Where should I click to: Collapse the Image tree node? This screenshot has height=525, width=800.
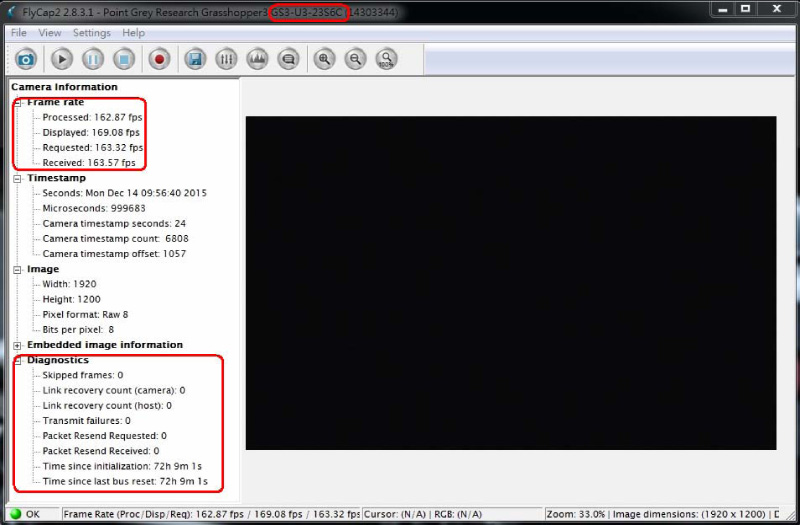18,269
